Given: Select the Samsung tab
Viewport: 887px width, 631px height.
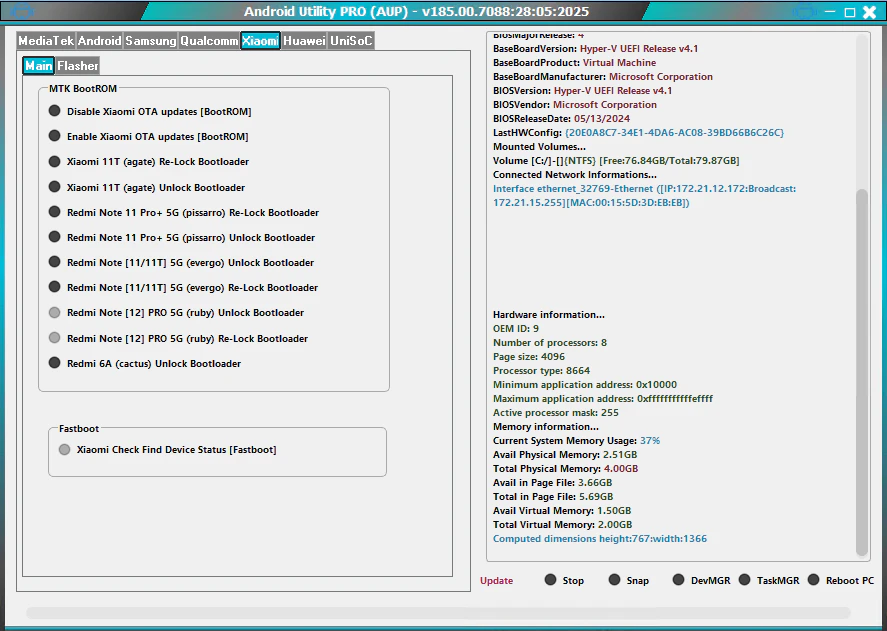Looking at the screenshot, I should click(x=150, y=41).
